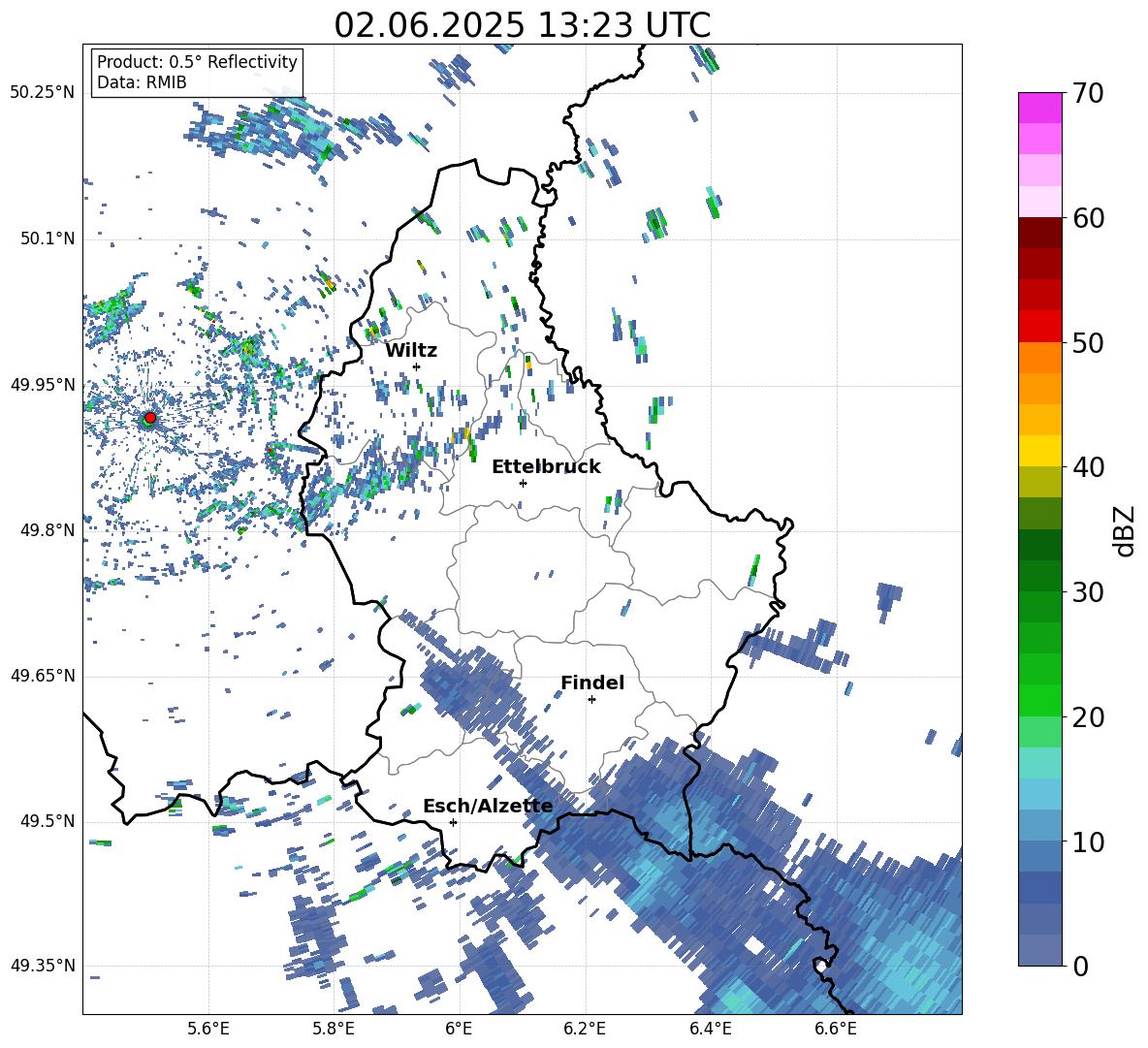Click the colorbar tick label 60

(1089, 218)
